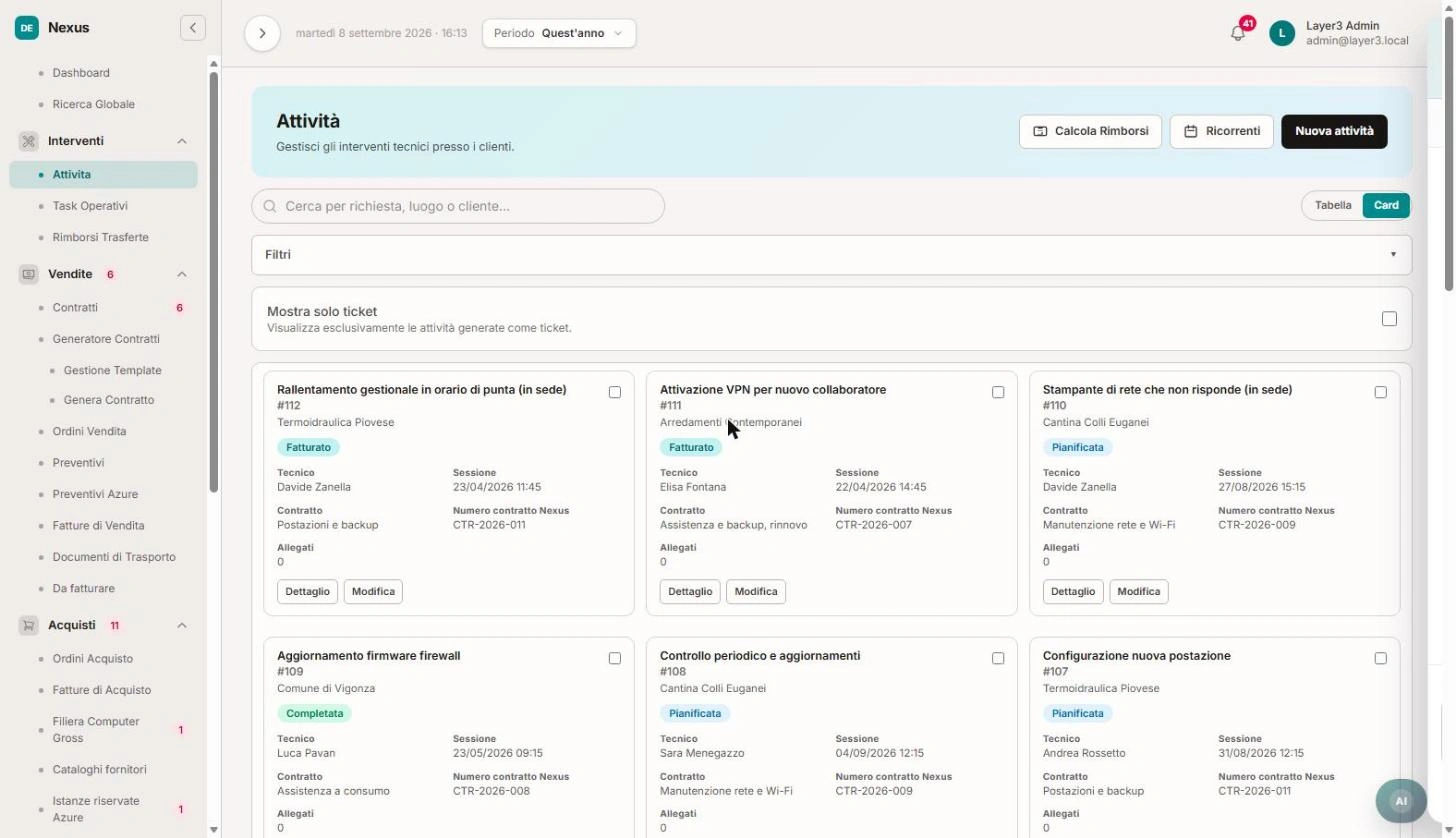Click the forward arrow button in top bar
This screenshot has width=1456, height=838.
pyautogui.click(x=262, y=33)
